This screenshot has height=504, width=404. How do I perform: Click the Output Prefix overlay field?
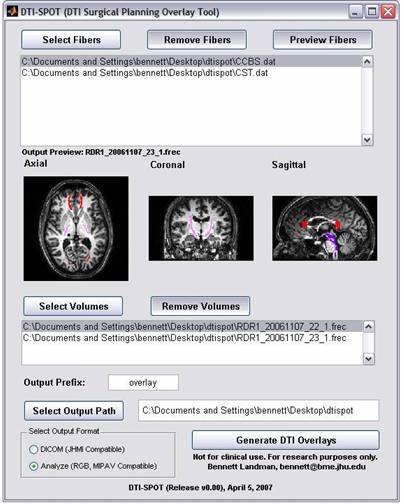143,383
